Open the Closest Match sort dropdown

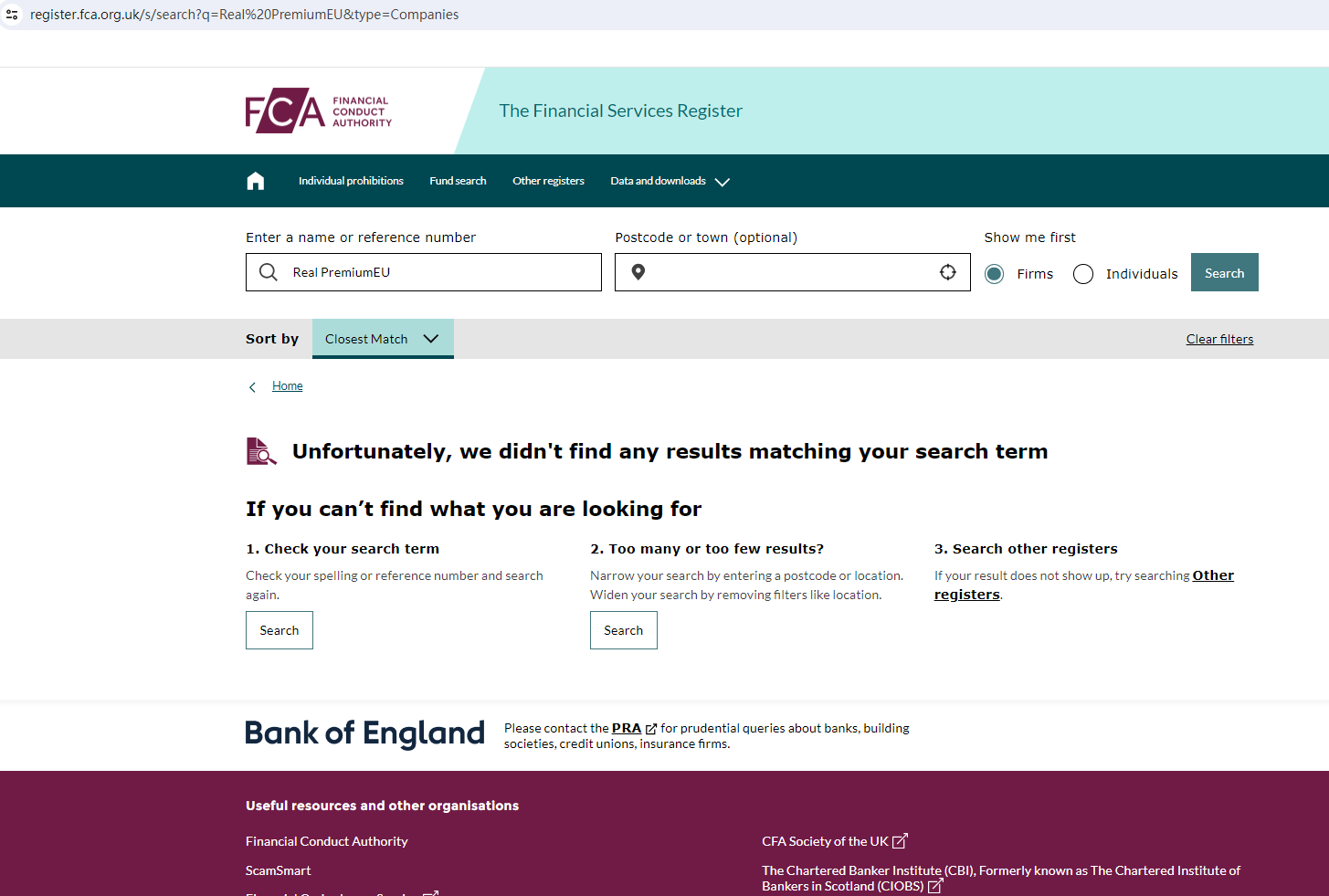pyautogui.click(x=383, y=339)
